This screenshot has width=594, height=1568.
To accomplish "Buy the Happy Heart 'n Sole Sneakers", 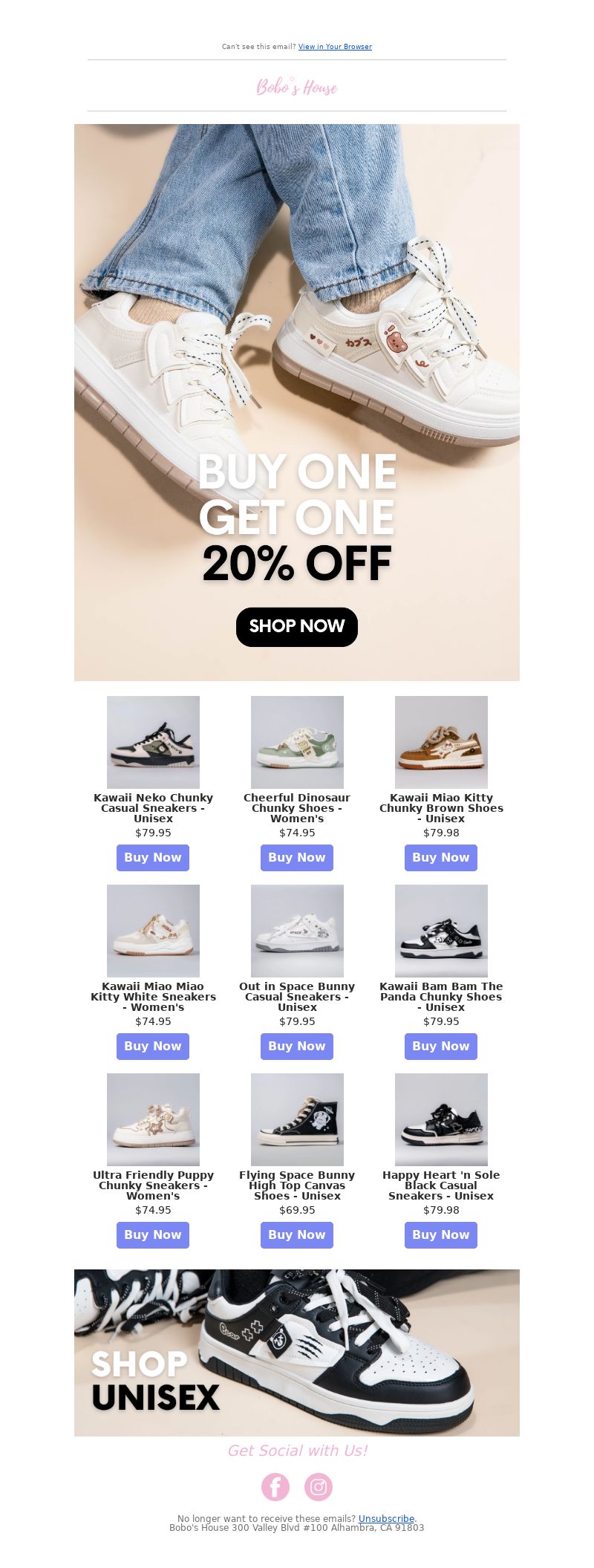I will 441,1234.
